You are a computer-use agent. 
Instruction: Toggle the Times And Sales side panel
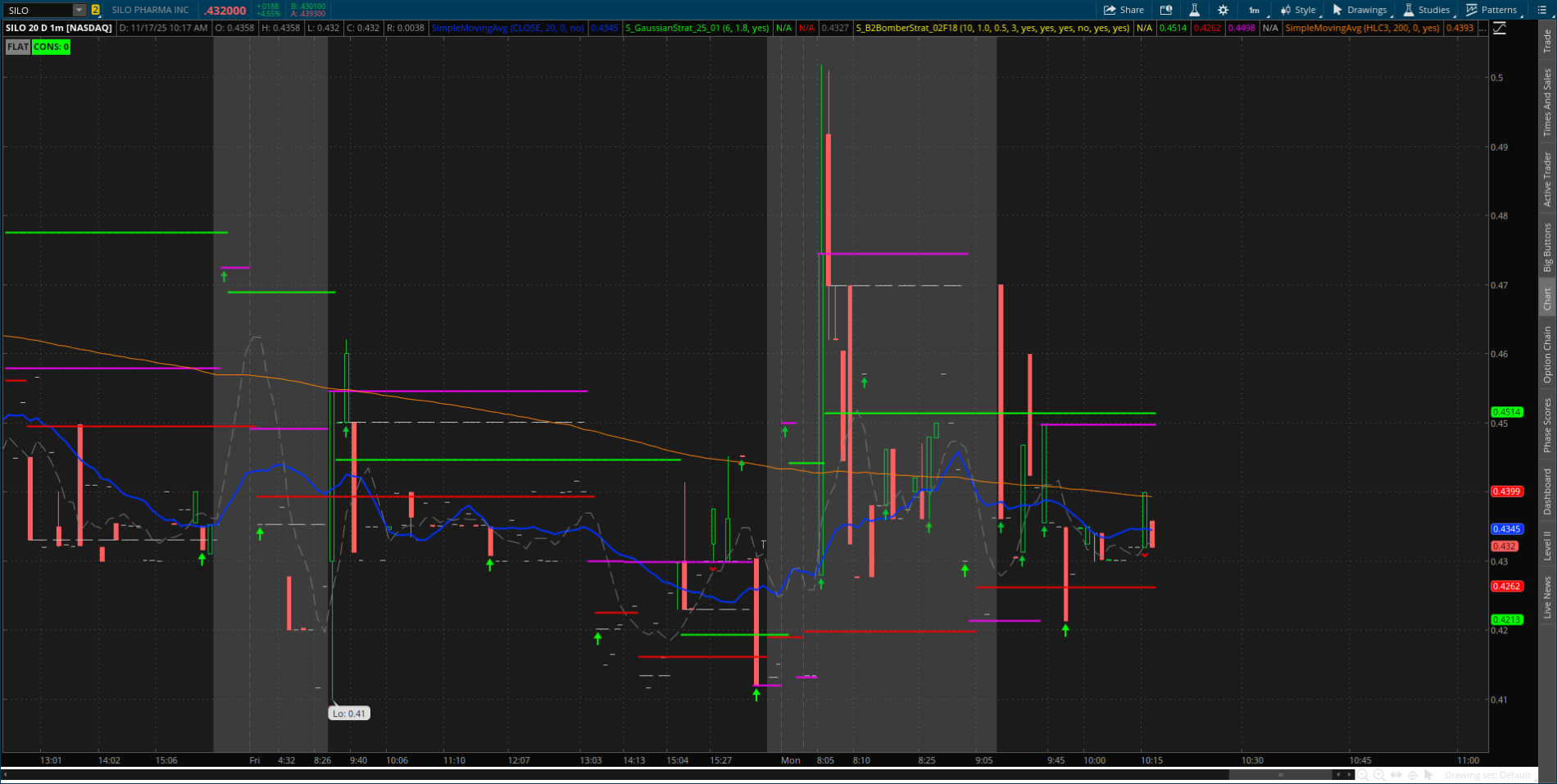1547,102
